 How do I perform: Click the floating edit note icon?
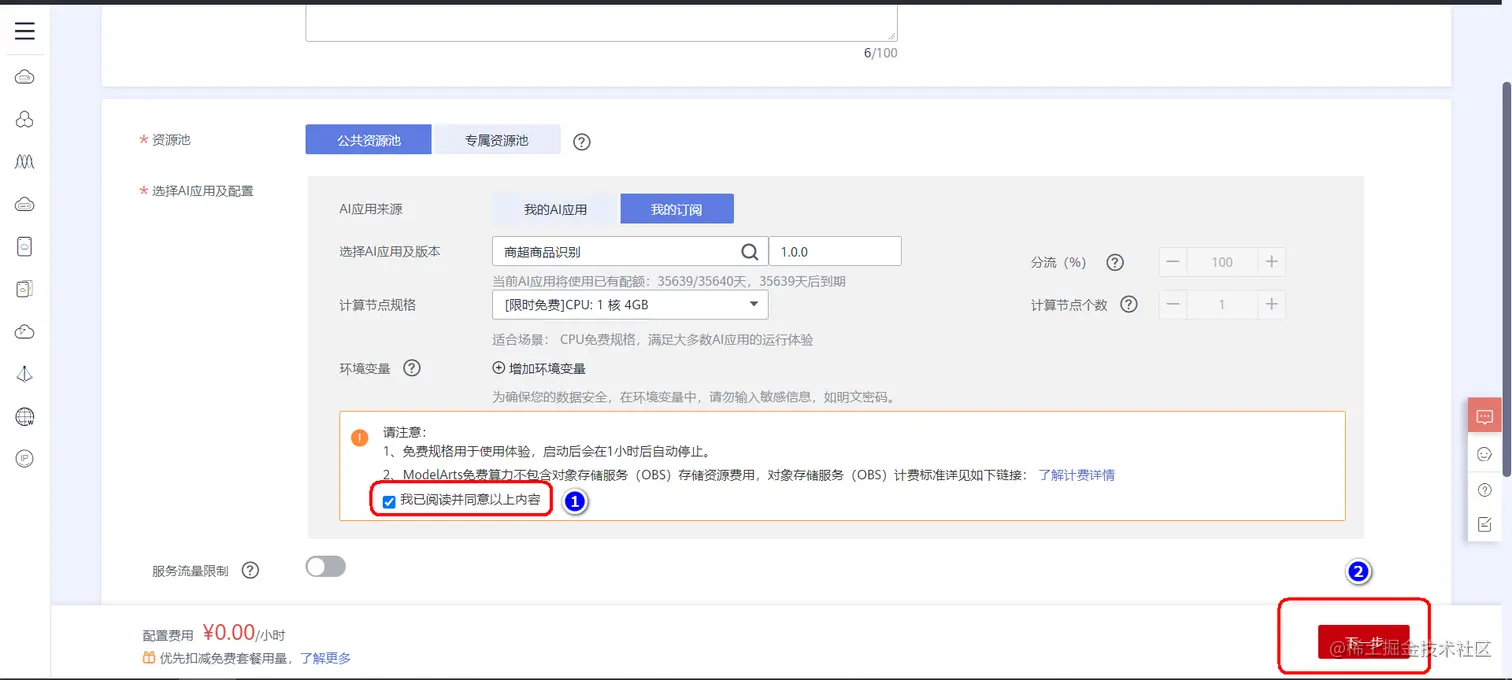1484,524
